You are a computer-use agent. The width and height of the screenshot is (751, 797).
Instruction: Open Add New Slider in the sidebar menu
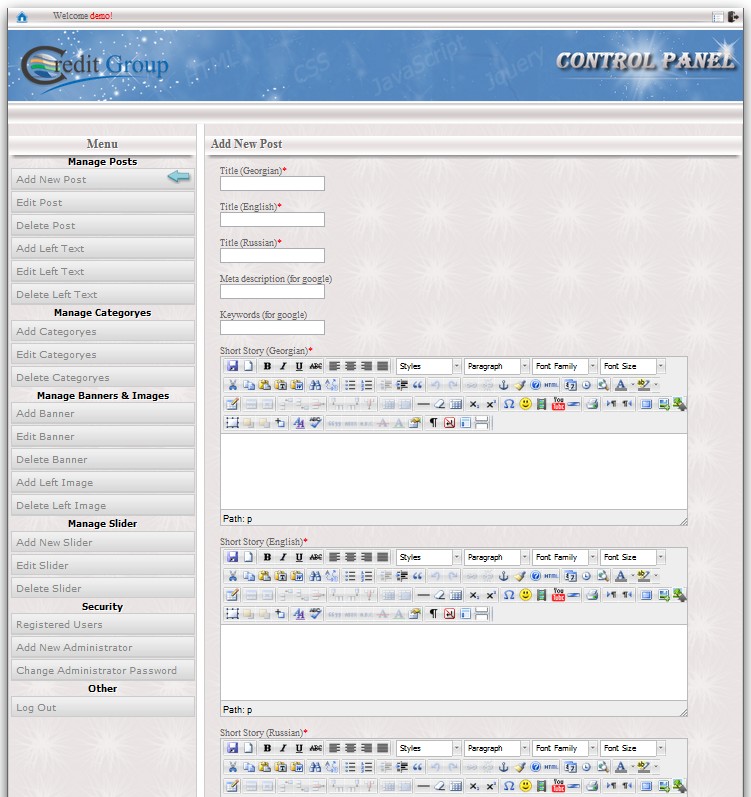click(x=102, y=543)
